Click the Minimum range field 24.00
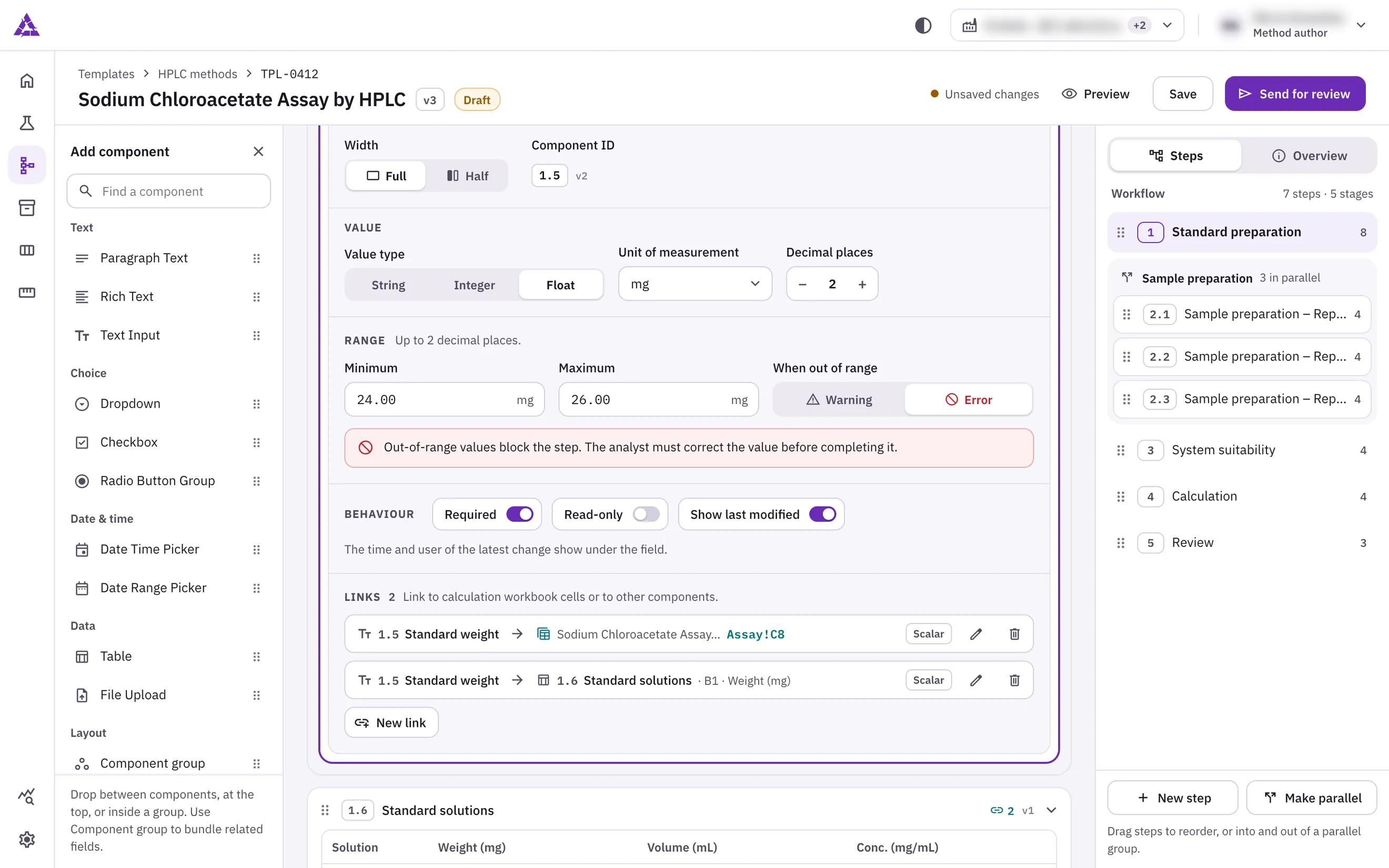This screenshot has height=868, width=1389. [444, 400]
